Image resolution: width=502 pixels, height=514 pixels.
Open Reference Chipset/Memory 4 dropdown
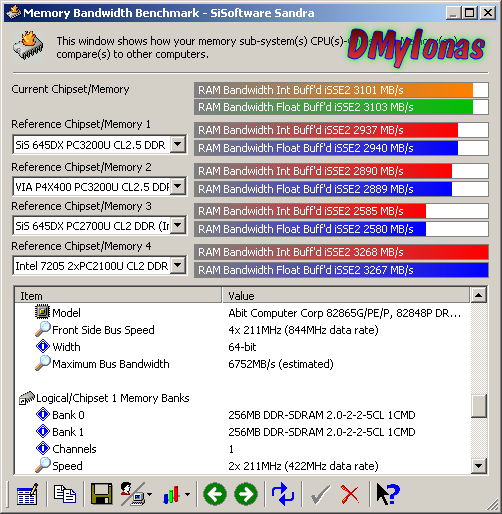178,266
